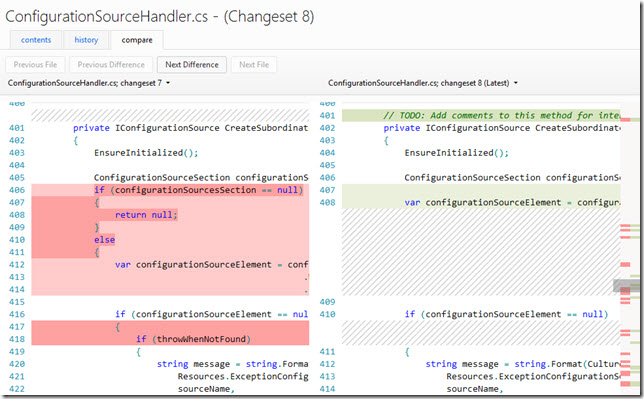Click 'sourceName,' line 414 in right pane
This screenshot has width=644, height=399.
tap(475, 389)
